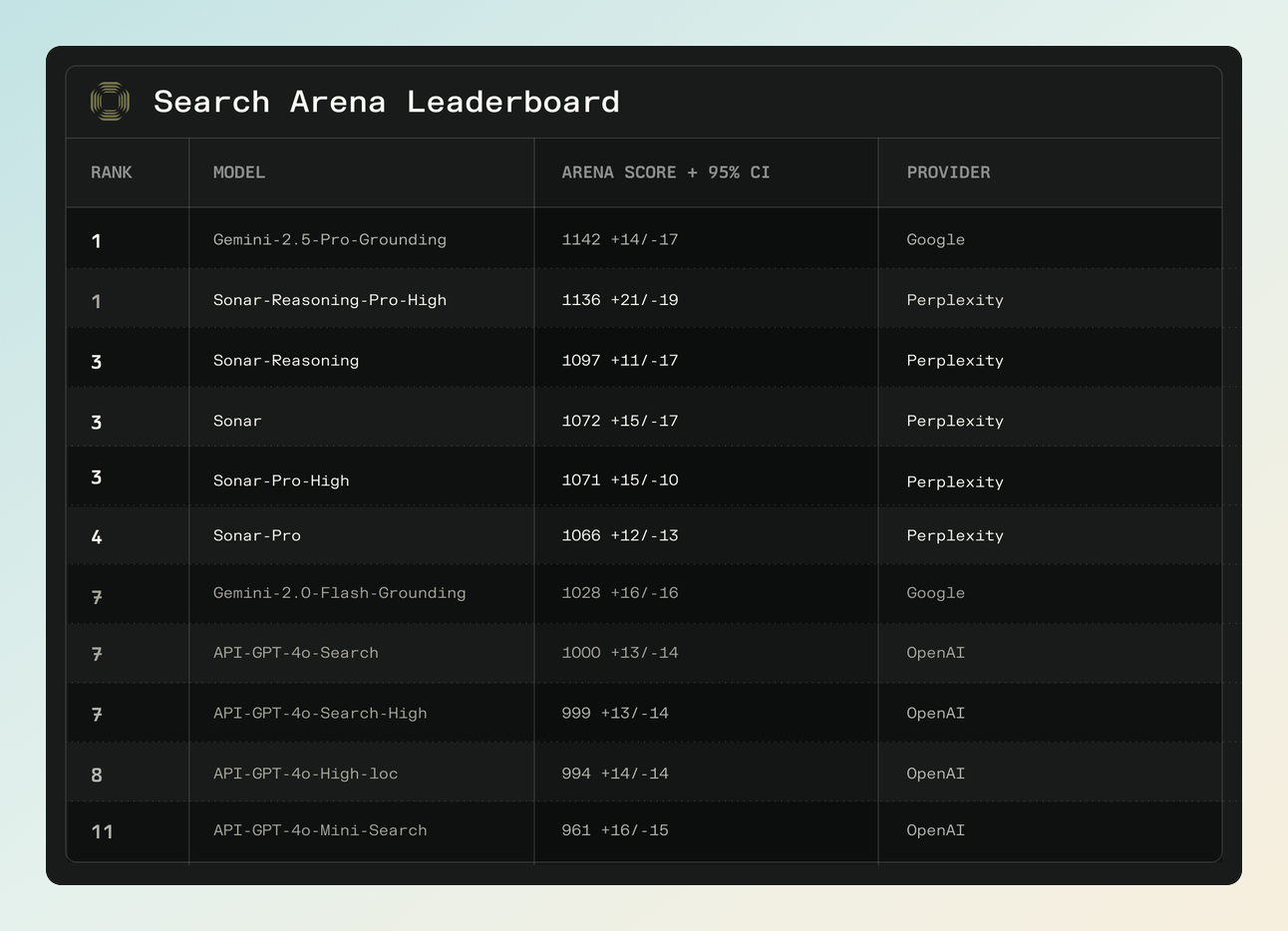Click Perplexity provider in the 1066 score row

coord(955,536)
